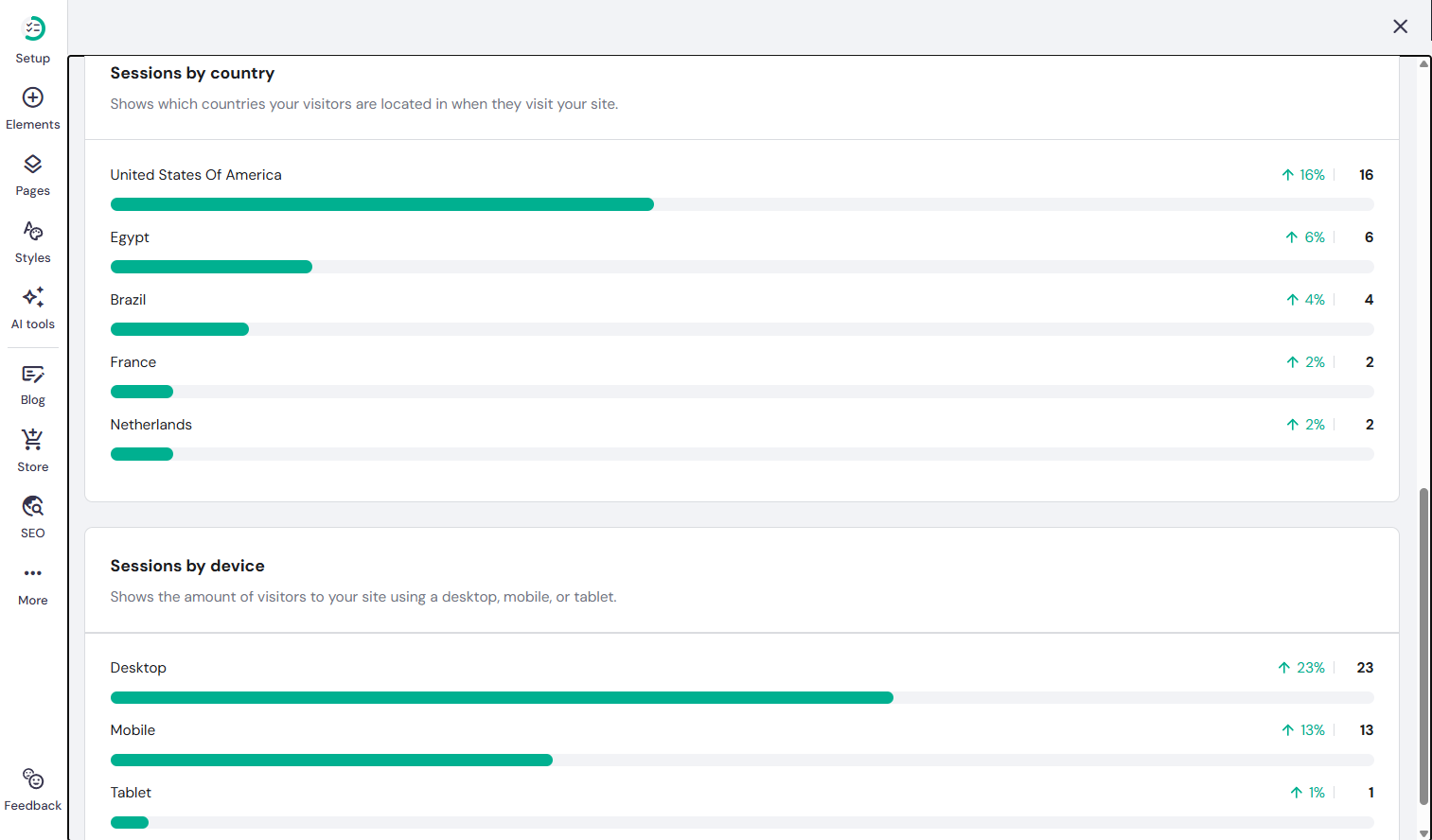
Task: Click the Desktop sessions progress bar
Action: (502, 698)
